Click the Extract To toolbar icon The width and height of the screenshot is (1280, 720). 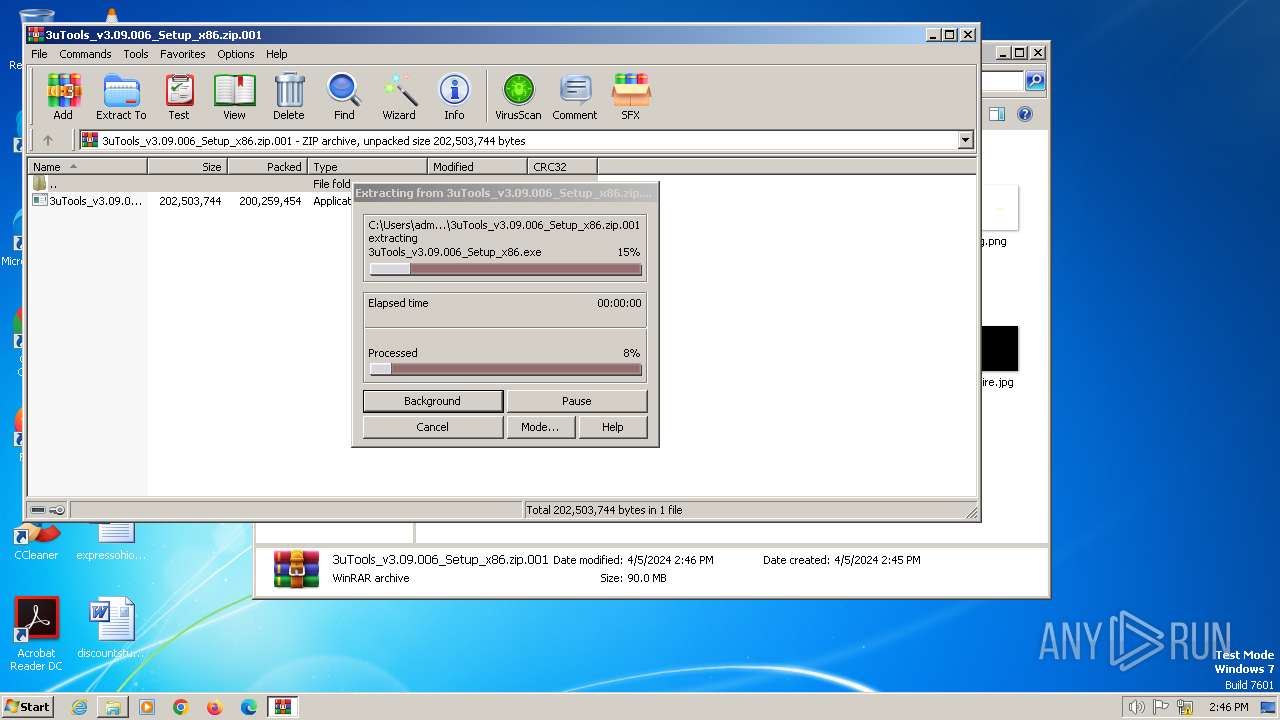(x=121, y=97)
